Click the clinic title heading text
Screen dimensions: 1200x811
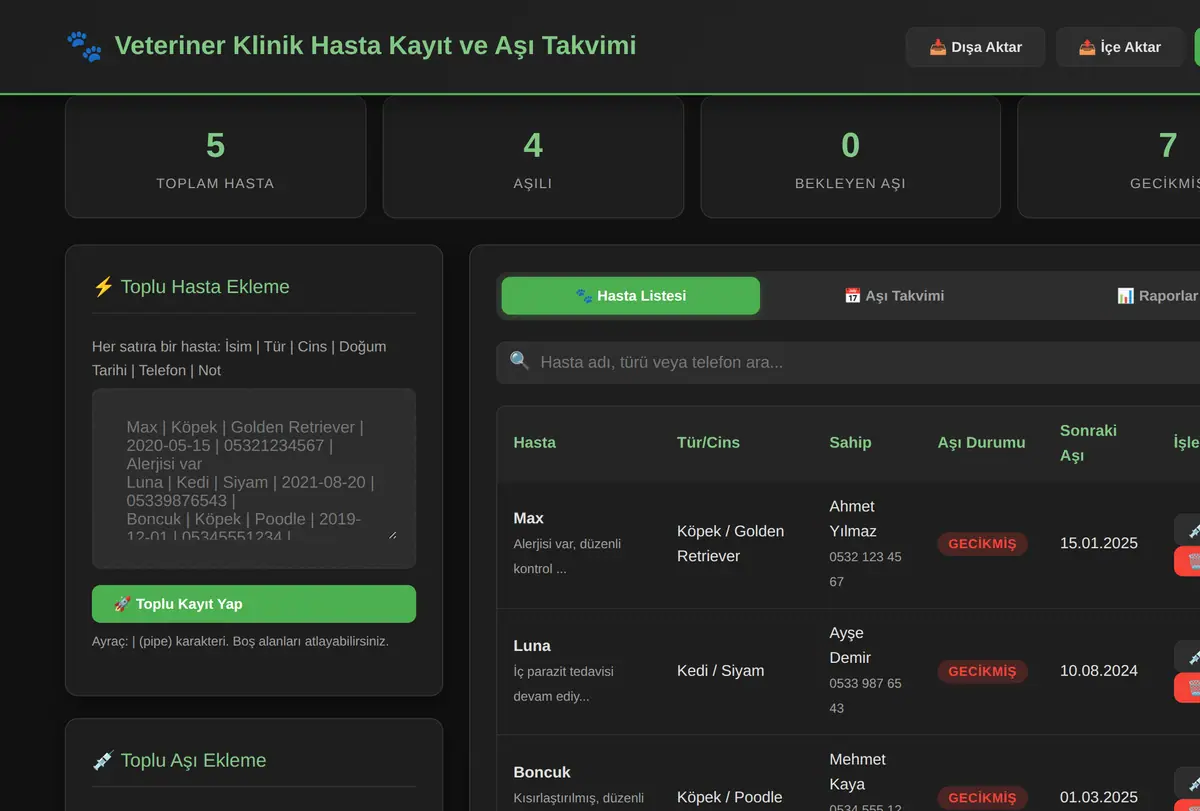pyautogui.click(x=375, y=45)
